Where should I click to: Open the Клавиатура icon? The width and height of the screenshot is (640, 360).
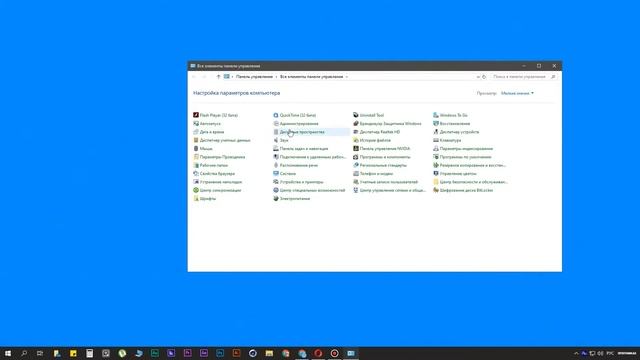436,140
